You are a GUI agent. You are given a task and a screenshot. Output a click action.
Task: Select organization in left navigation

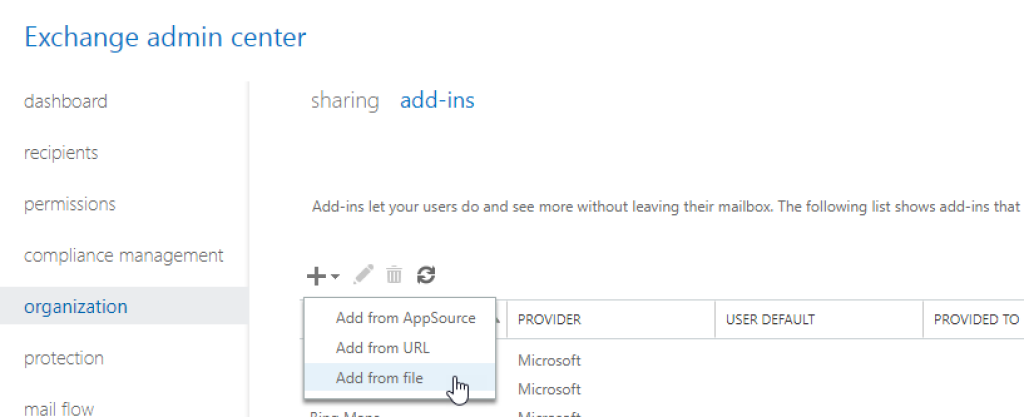[76, 306]
